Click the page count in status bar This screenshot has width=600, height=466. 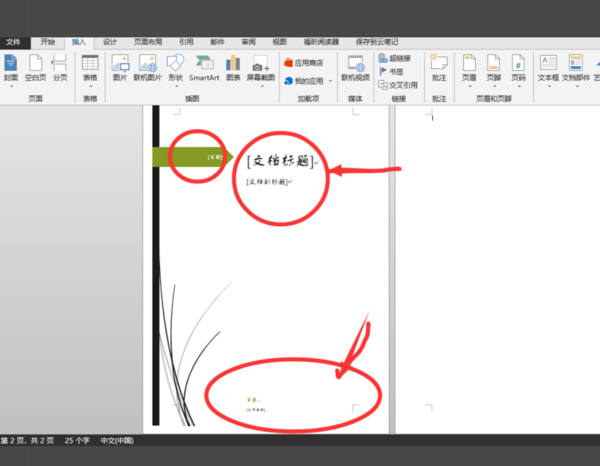coord(27,441)
